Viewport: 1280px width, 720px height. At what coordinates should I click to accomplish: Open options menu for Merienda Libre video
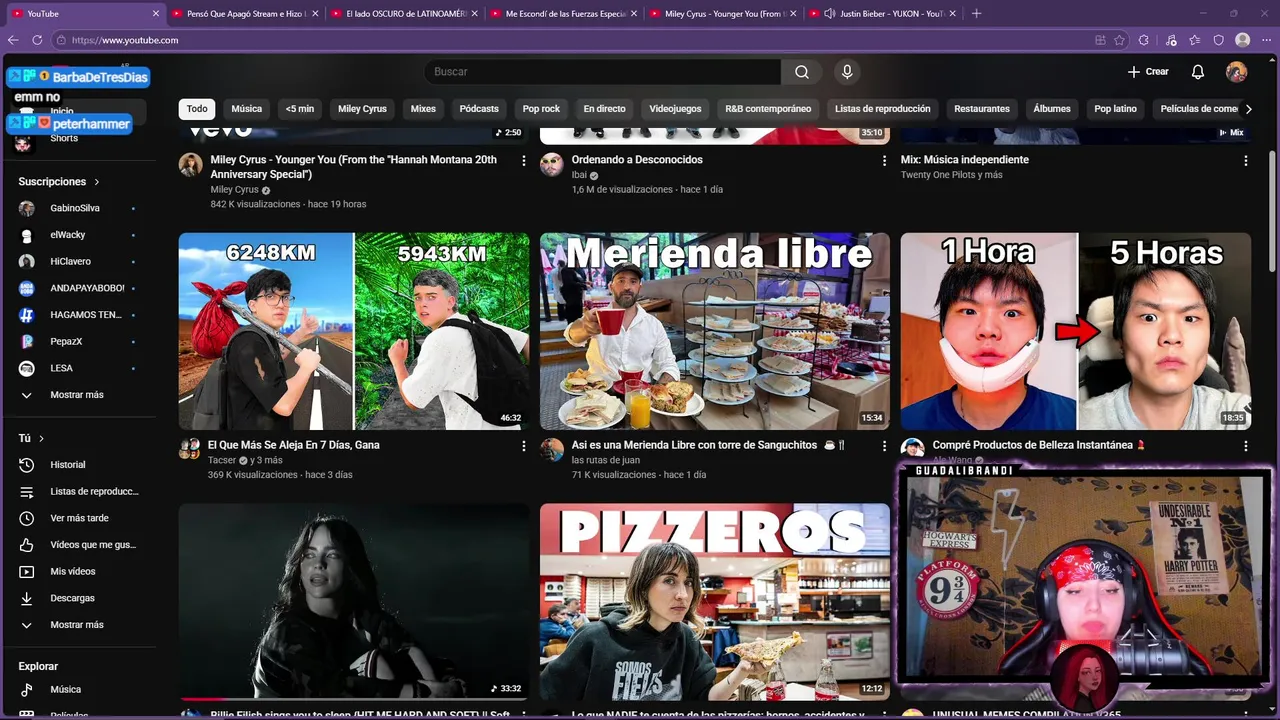[x=884, y=446]
